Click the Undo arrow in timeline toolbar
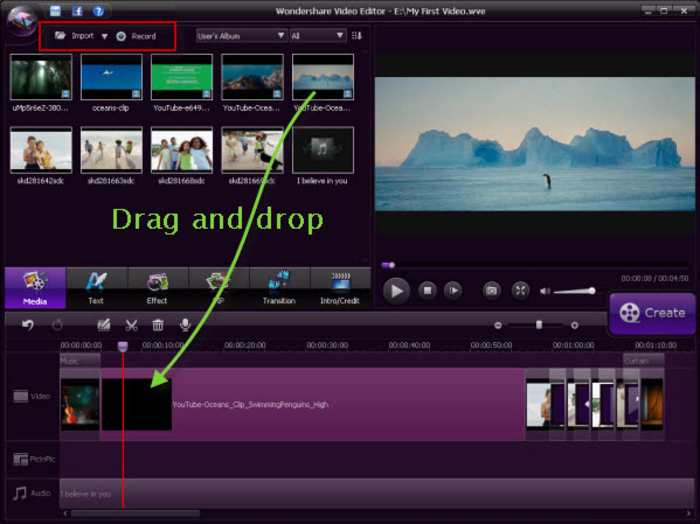Screen dimensions: 700x524 [x=28, y=325]
